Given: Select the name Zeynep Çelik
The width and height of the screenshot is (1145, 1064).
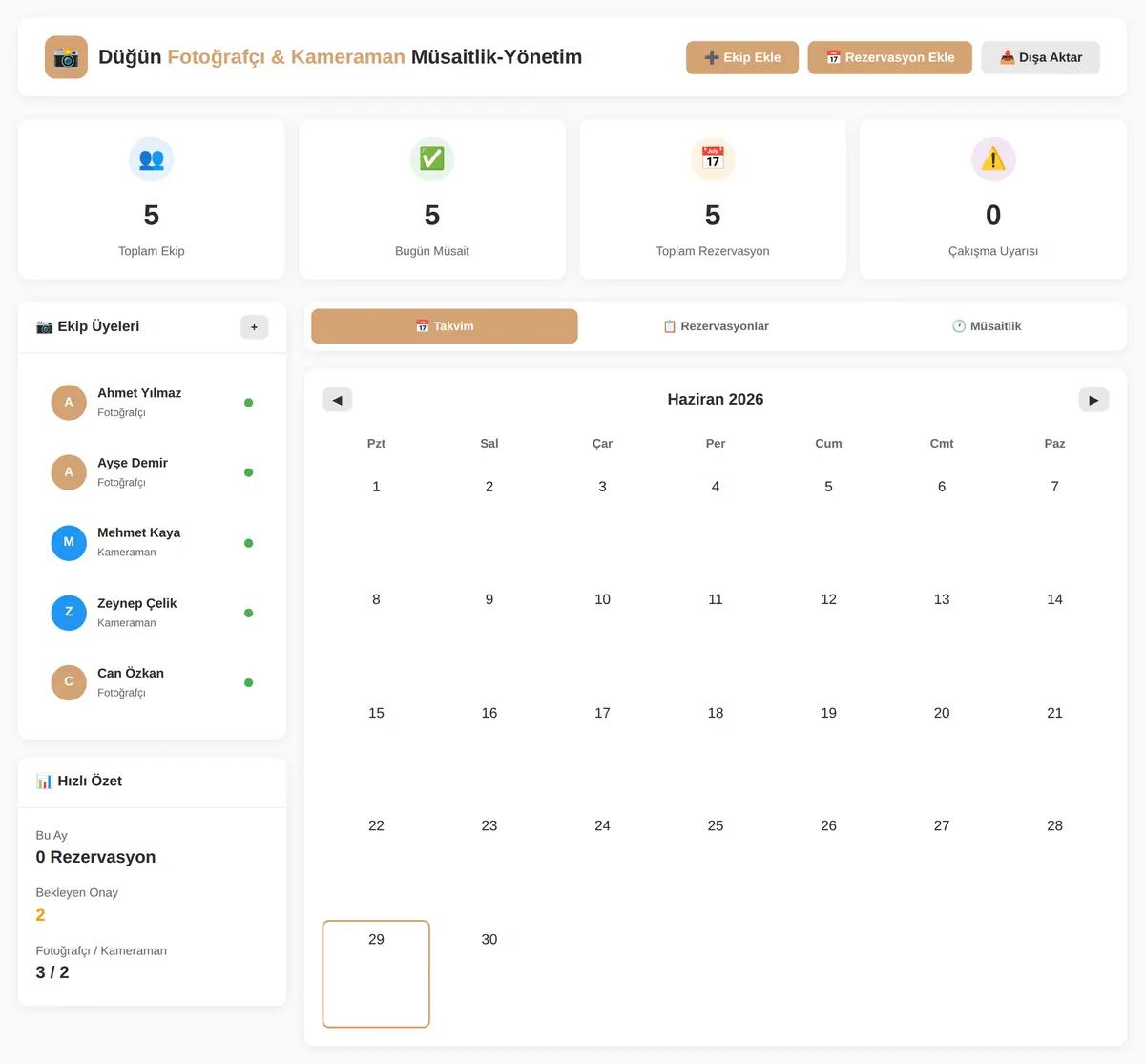Looking at the screenshot, I should coord(136,603).
